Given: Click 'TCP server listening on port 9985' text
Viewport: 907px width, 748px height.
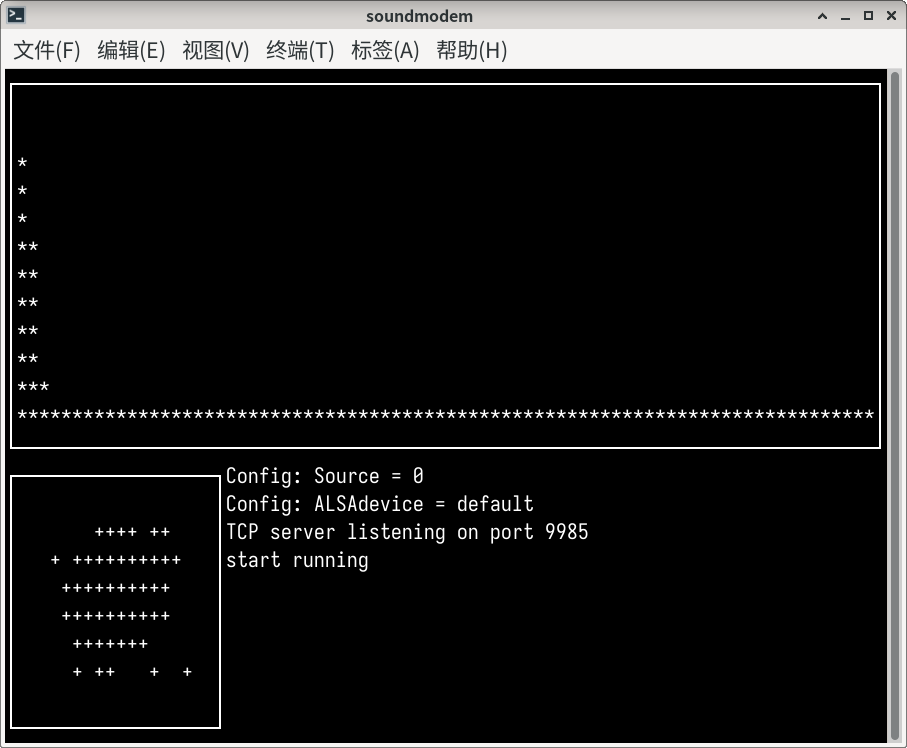Looking at the screenshot, I should [x=407, y=532].
